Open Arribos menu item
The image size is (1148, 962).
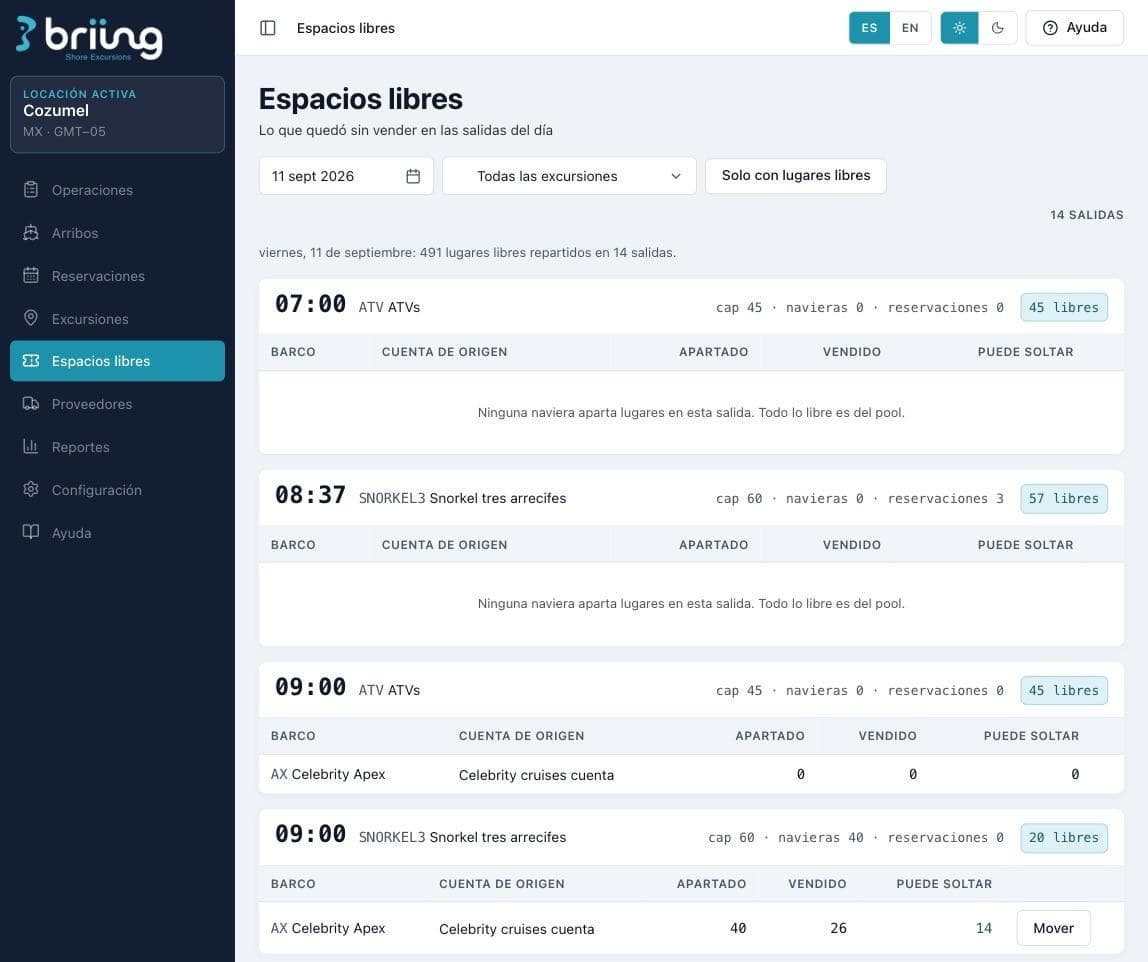(x=117, y=233)
